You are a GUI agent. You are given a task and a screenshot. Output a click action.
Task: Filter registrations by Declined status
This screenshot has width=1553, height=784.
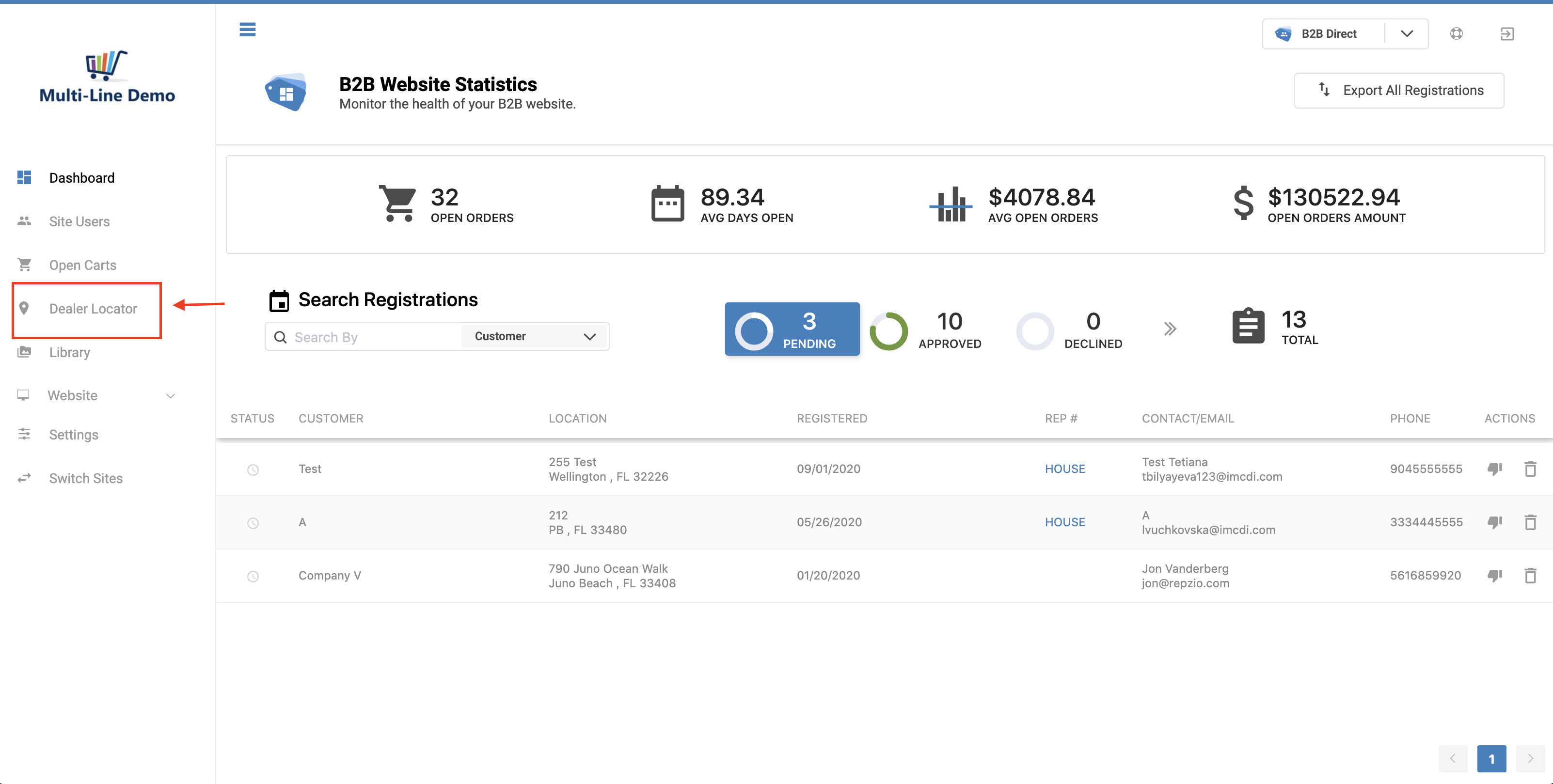pyautogui.click(x=1069, y=329)
